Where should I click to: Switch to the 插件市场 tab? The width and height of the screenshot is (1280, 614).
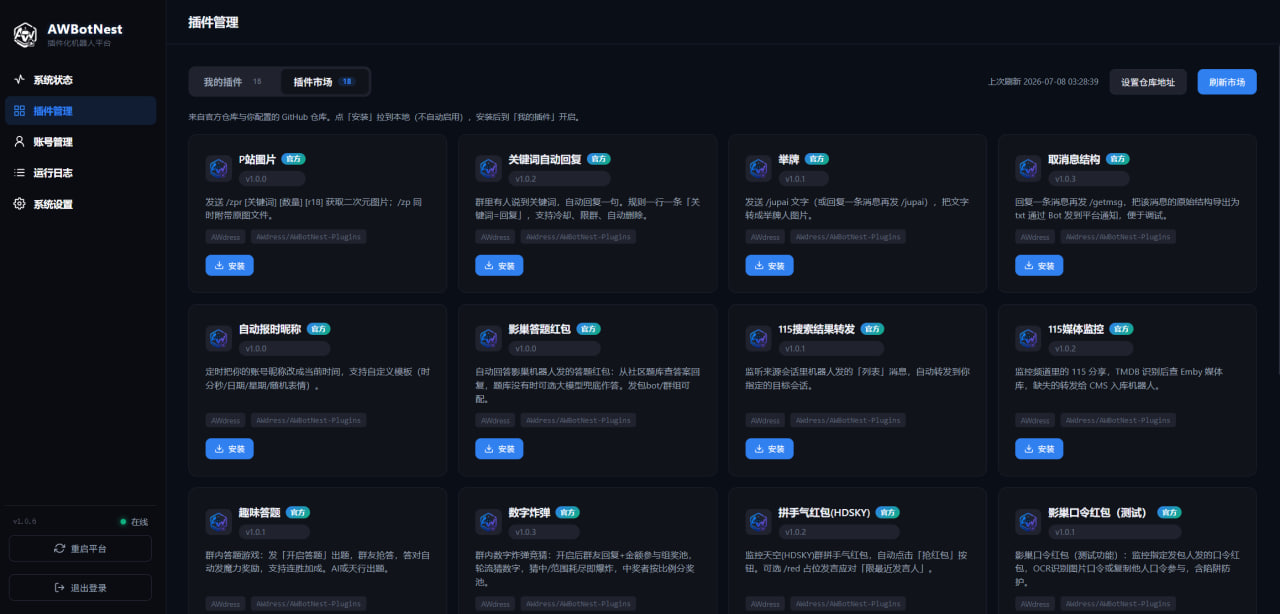click(324, 82)
